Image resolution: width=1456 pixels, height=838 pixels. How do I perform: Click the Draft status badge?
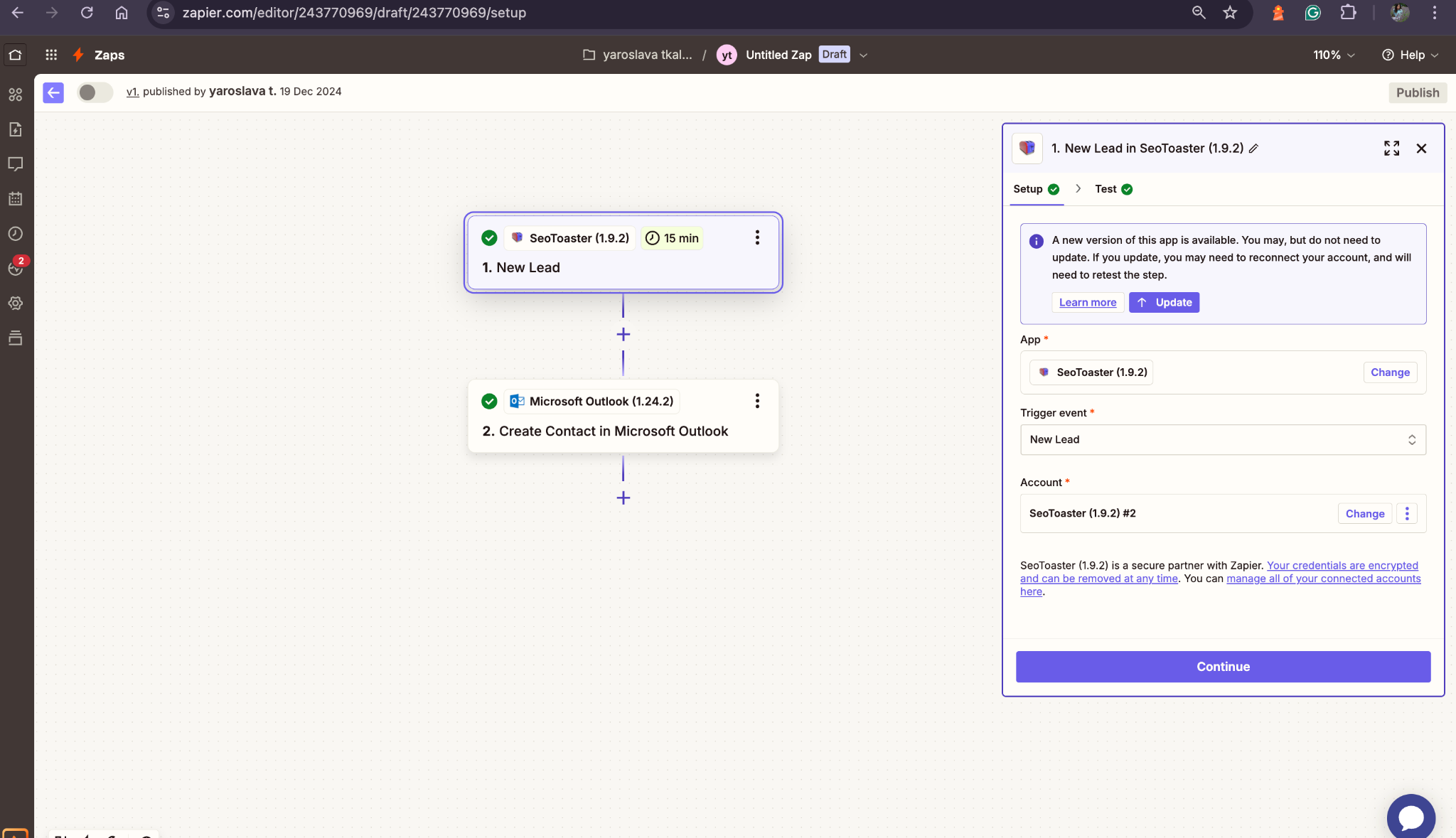click(834, 55)
